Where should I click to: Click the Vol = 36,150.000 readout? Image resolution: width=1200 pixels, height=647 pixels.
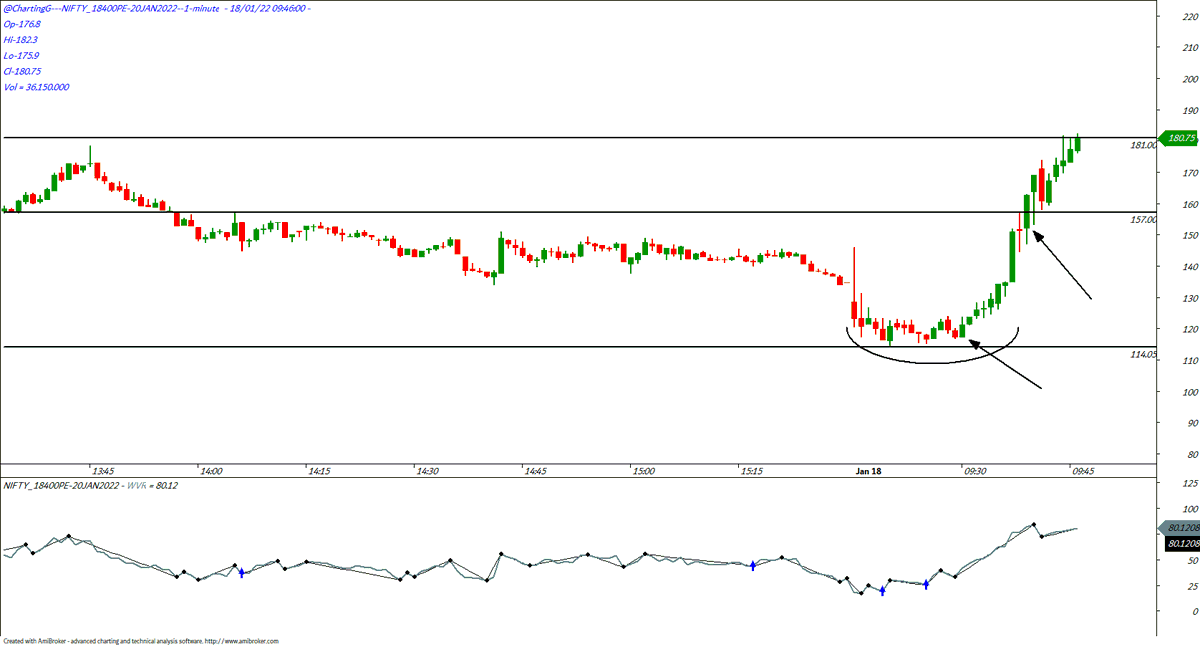click(36, 87)
